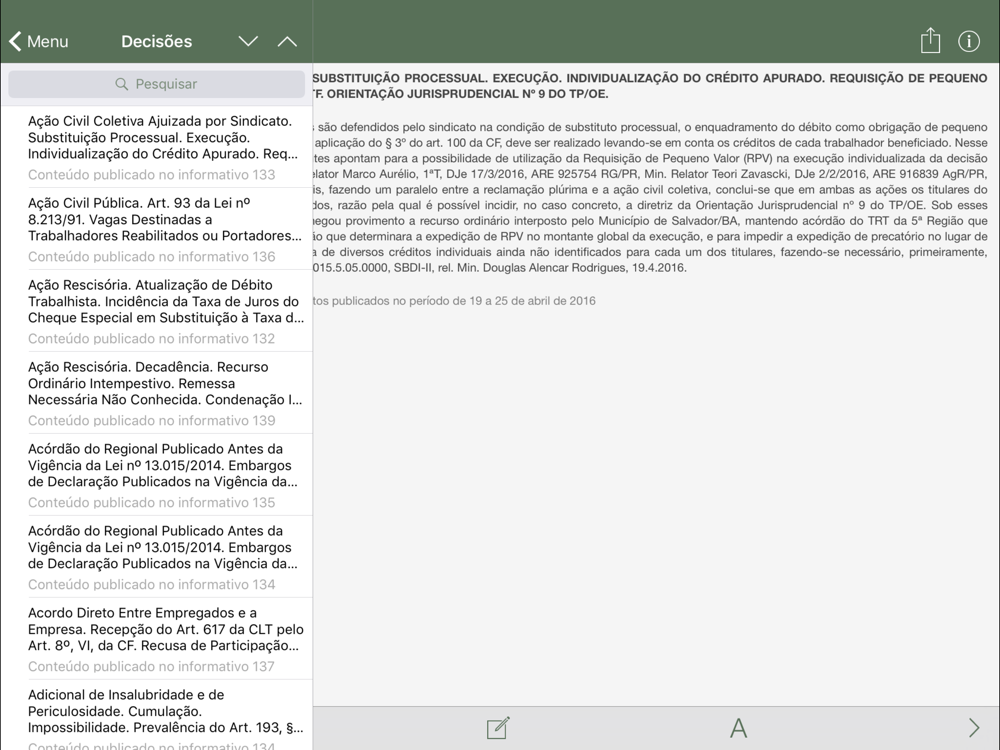Tap 'Conteúdo publicado no informativo 137' subtitle
The width and height of the screenshot is (1000, 750).
151,666
